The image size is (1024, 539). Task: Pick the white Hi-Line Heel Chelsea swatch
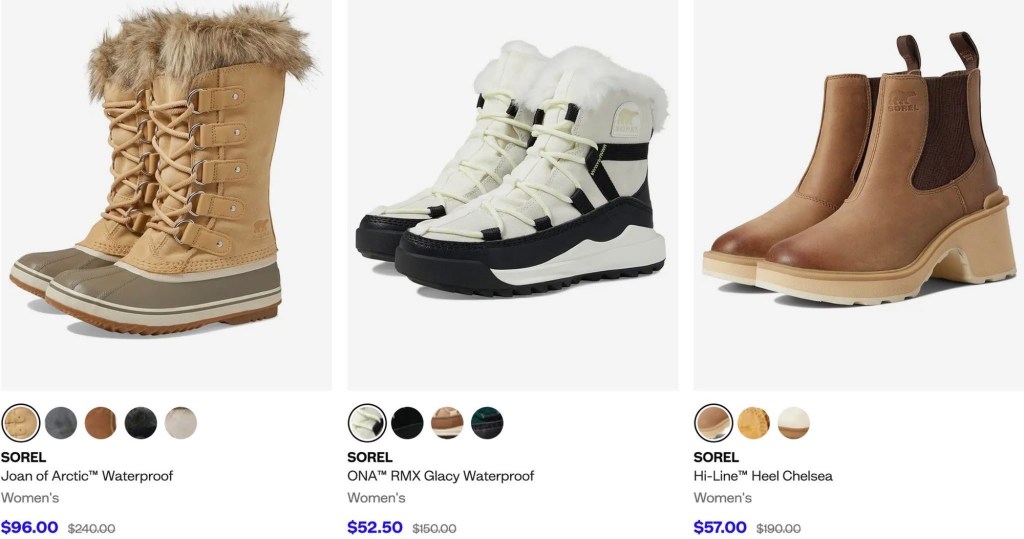(x=794, y=423)
